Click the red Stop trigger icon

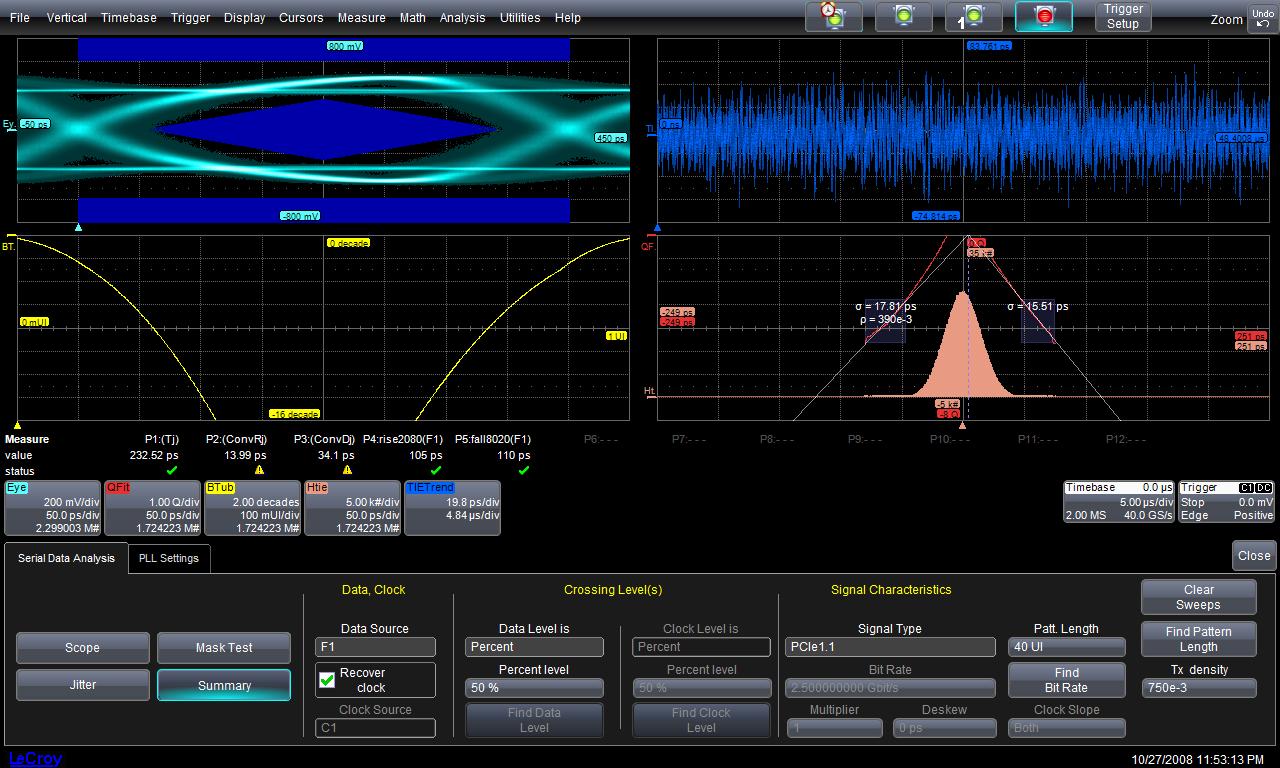coord(1044,17)
